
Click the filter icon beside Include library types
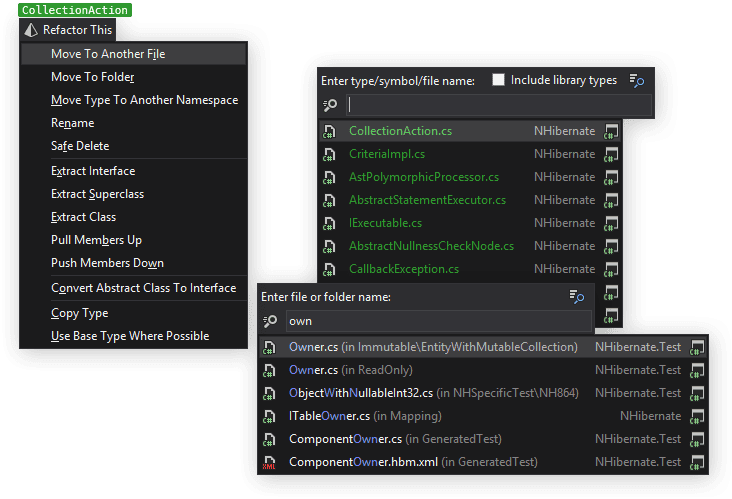637,80
